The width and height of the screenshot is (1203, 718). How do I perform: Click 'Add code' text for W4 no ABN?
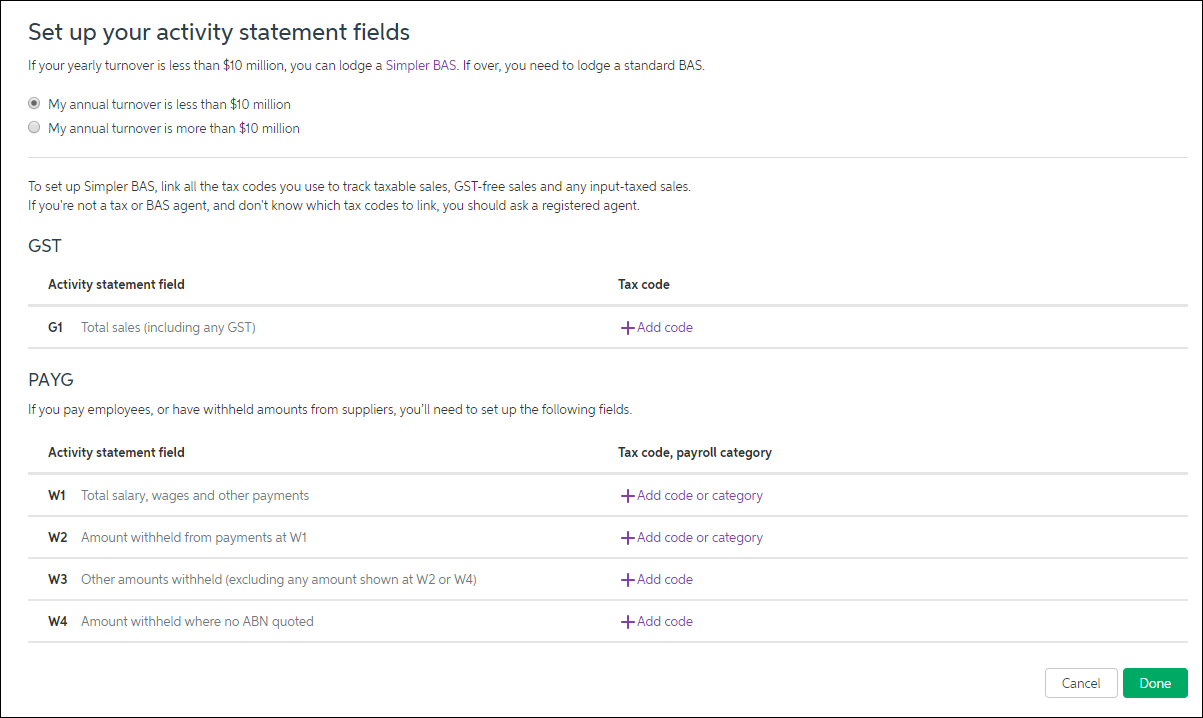point(665,622)
